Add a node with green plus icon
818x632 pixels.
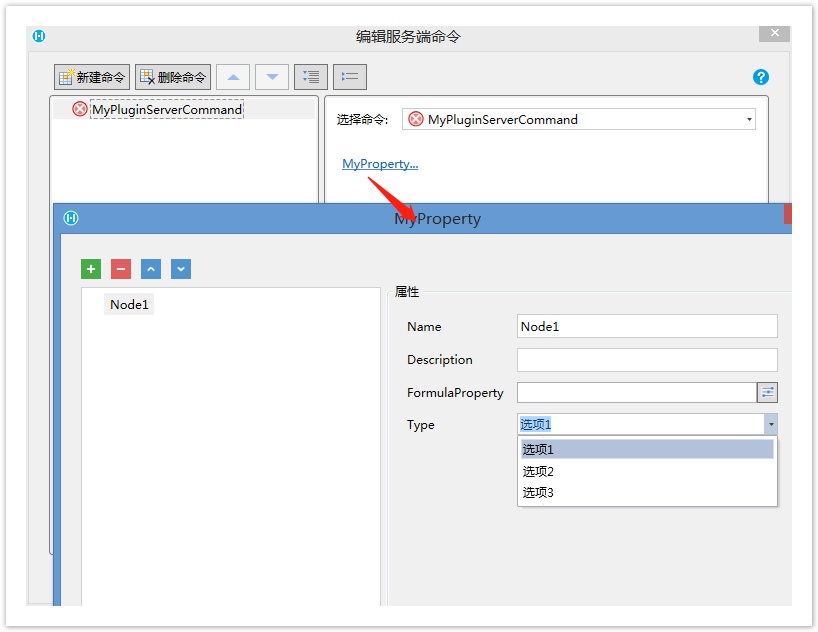[x=91, y=269]
